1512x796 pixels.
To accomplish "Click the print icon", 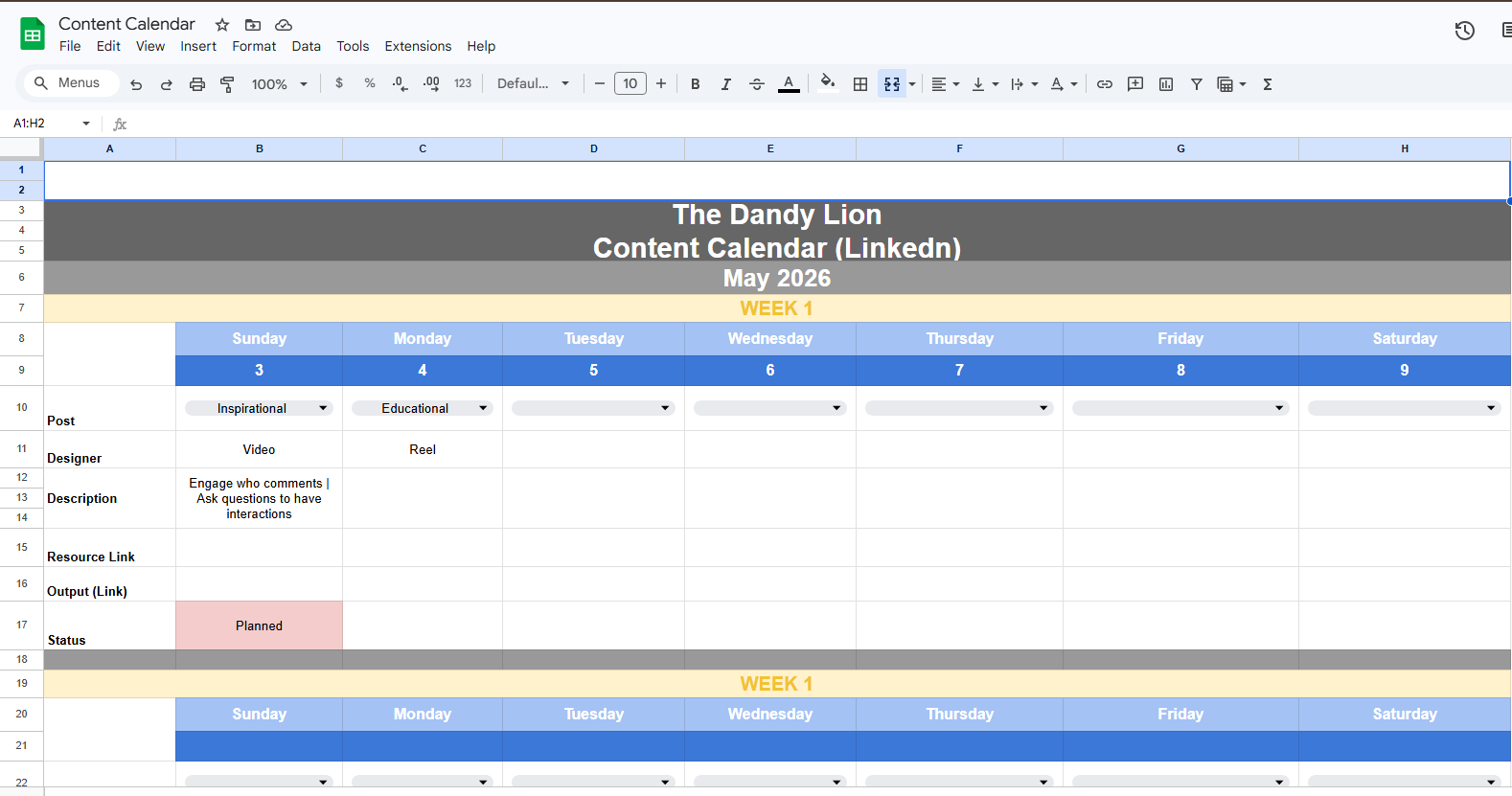I will pos(197,84).
